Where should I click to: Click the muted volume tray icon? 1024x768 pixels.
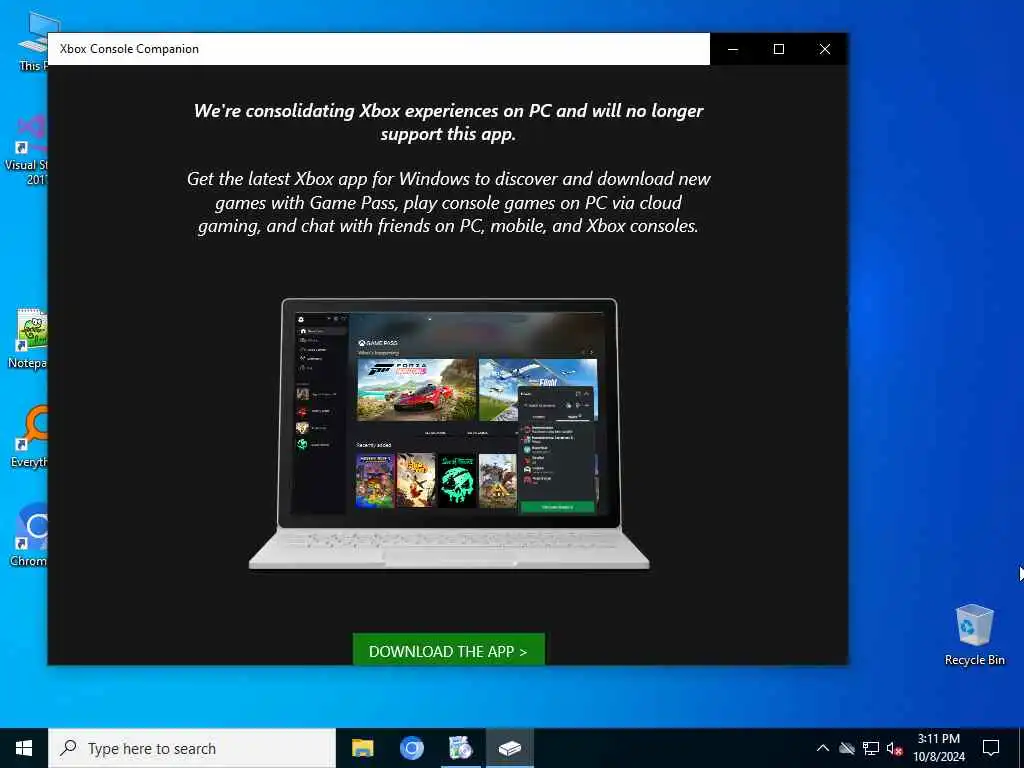895,748
